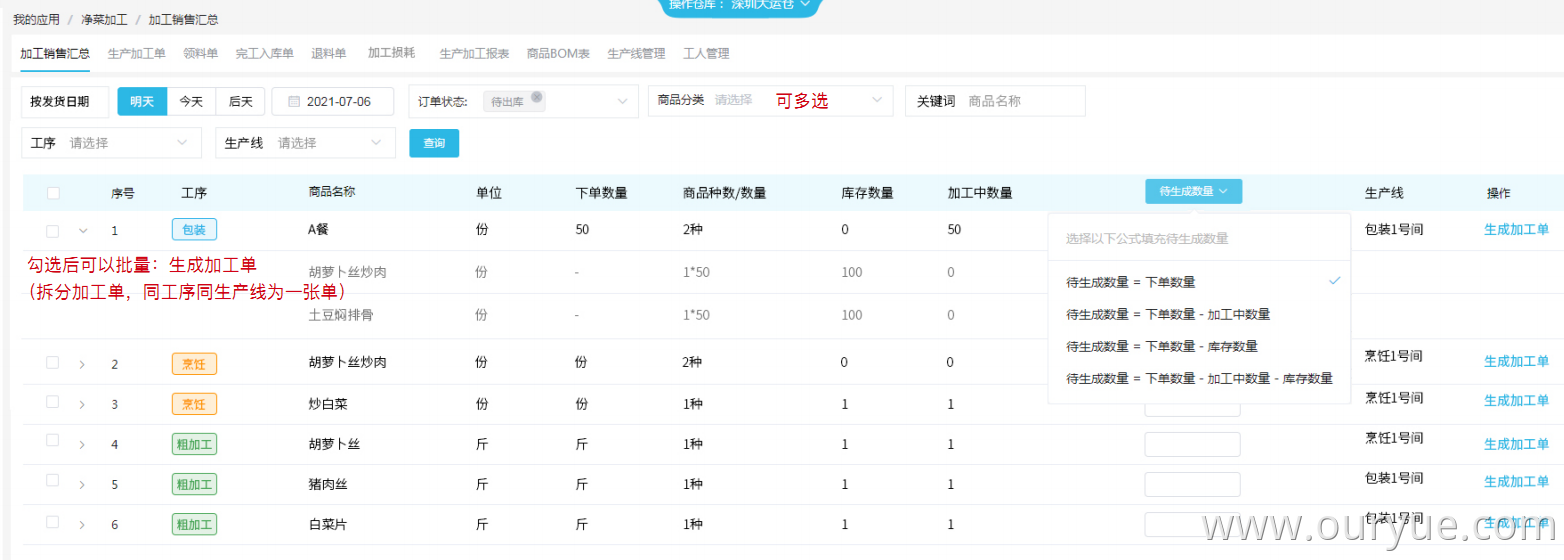Expand row 3 炒白菜 details

pos(83,405)
